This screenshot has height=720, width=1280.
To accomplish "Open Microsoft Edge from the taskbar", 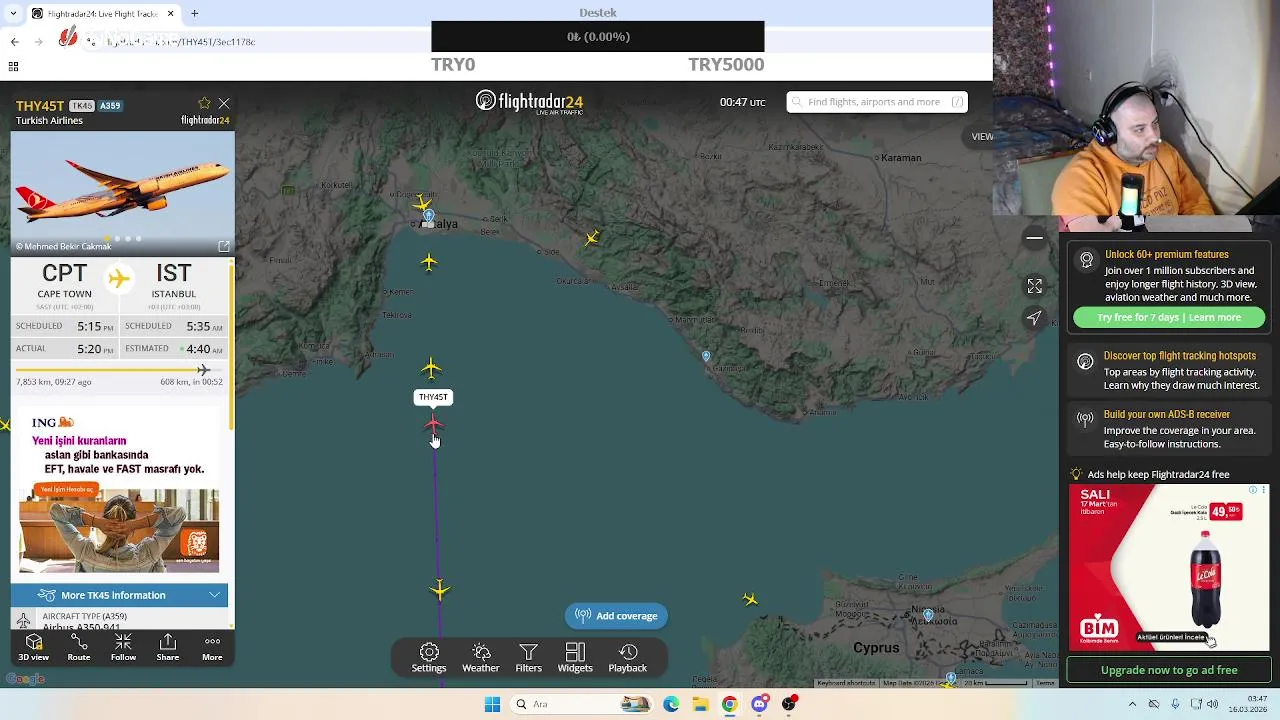I will pos(671,704).
